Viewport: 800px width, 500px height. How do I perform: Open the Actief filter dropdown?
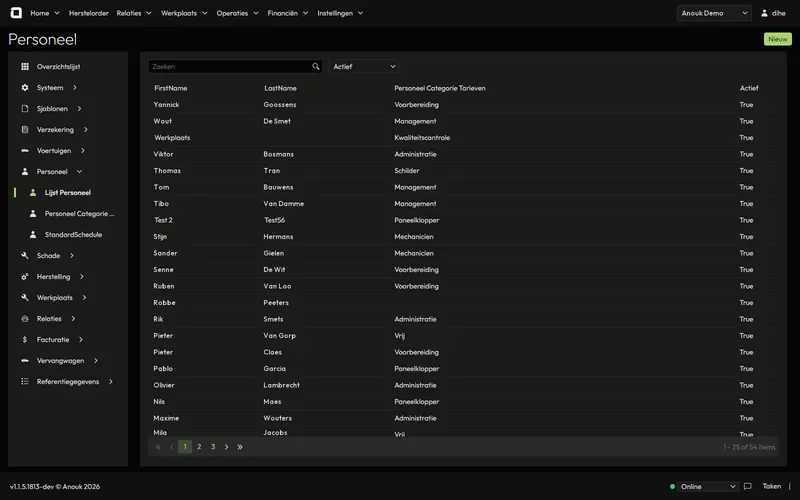tap(364, 66)
